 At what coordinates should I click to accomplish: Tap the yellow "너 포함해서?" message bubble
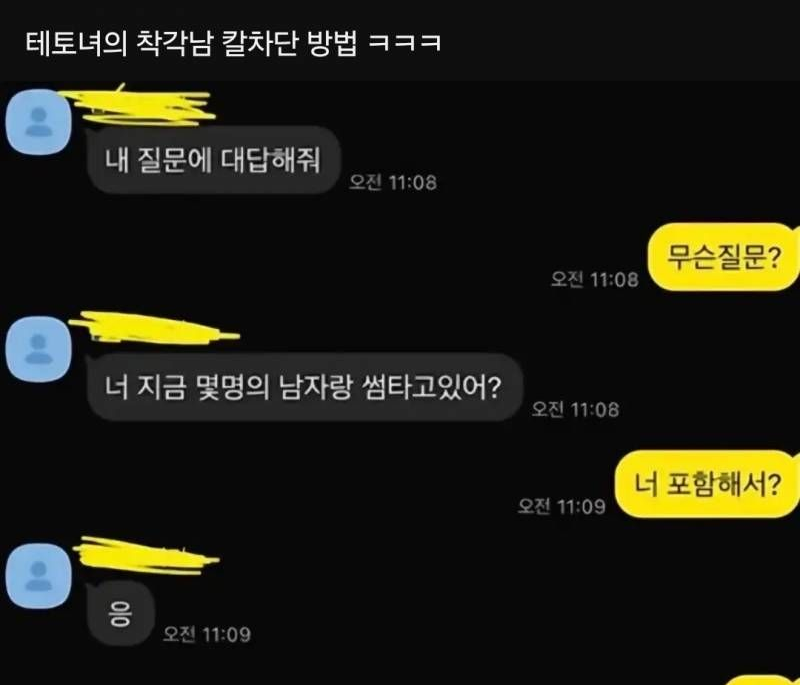(x=707, y=484)
